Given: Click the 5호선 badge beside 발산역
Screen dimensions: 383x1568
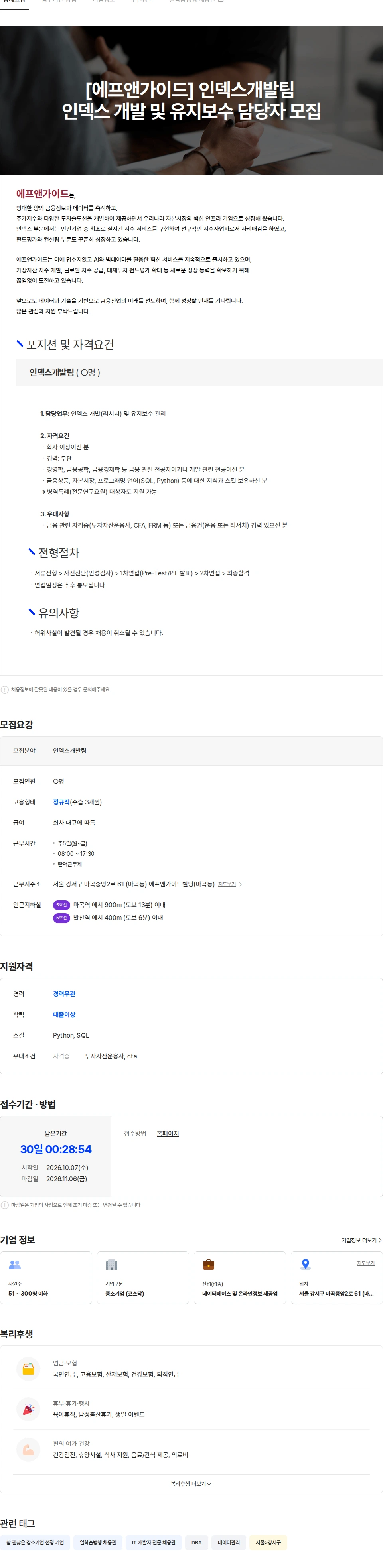Looking at the screenshot, I should 61,918.
